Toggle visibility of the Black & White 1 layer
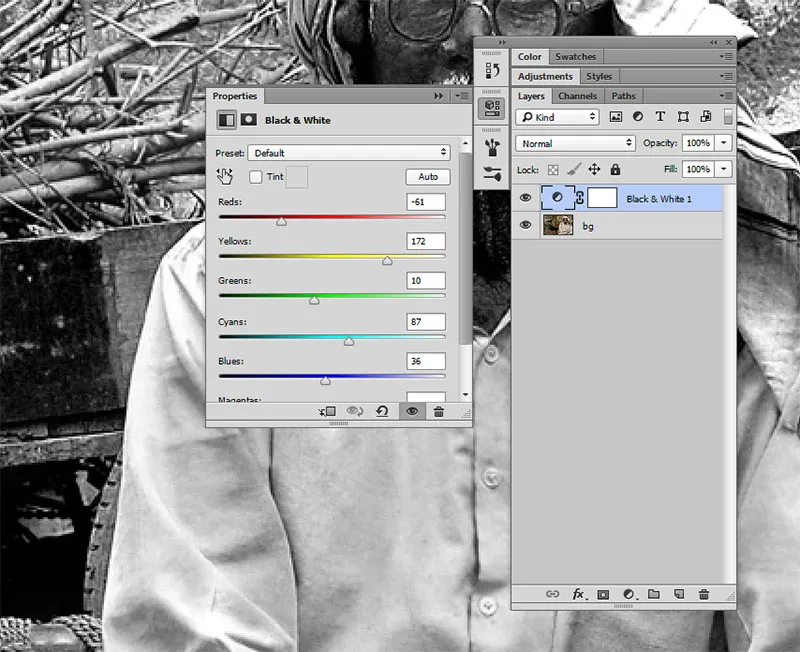 point(525,197)
